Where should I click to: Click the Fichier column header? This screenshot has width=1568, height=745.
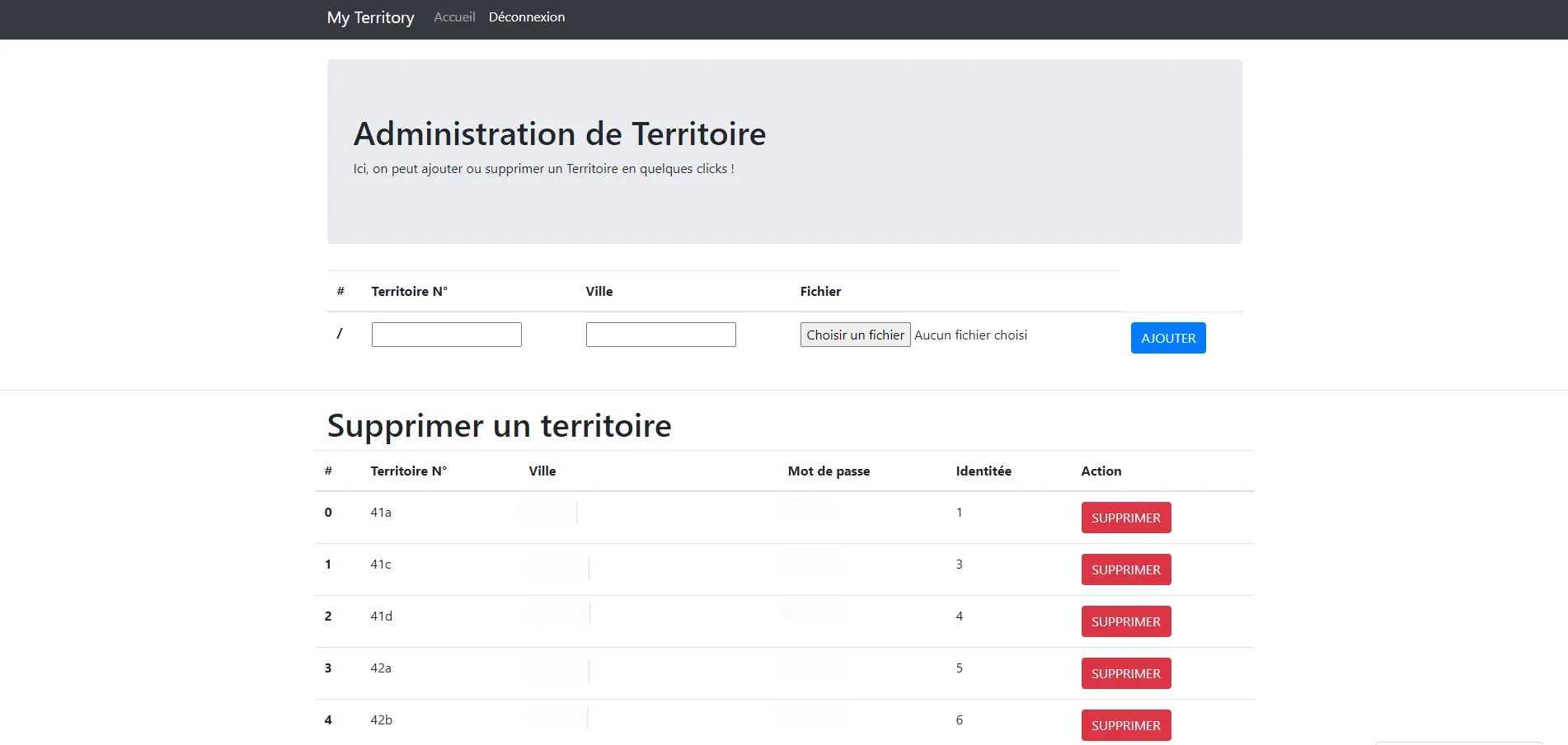[x=819, y=291]
